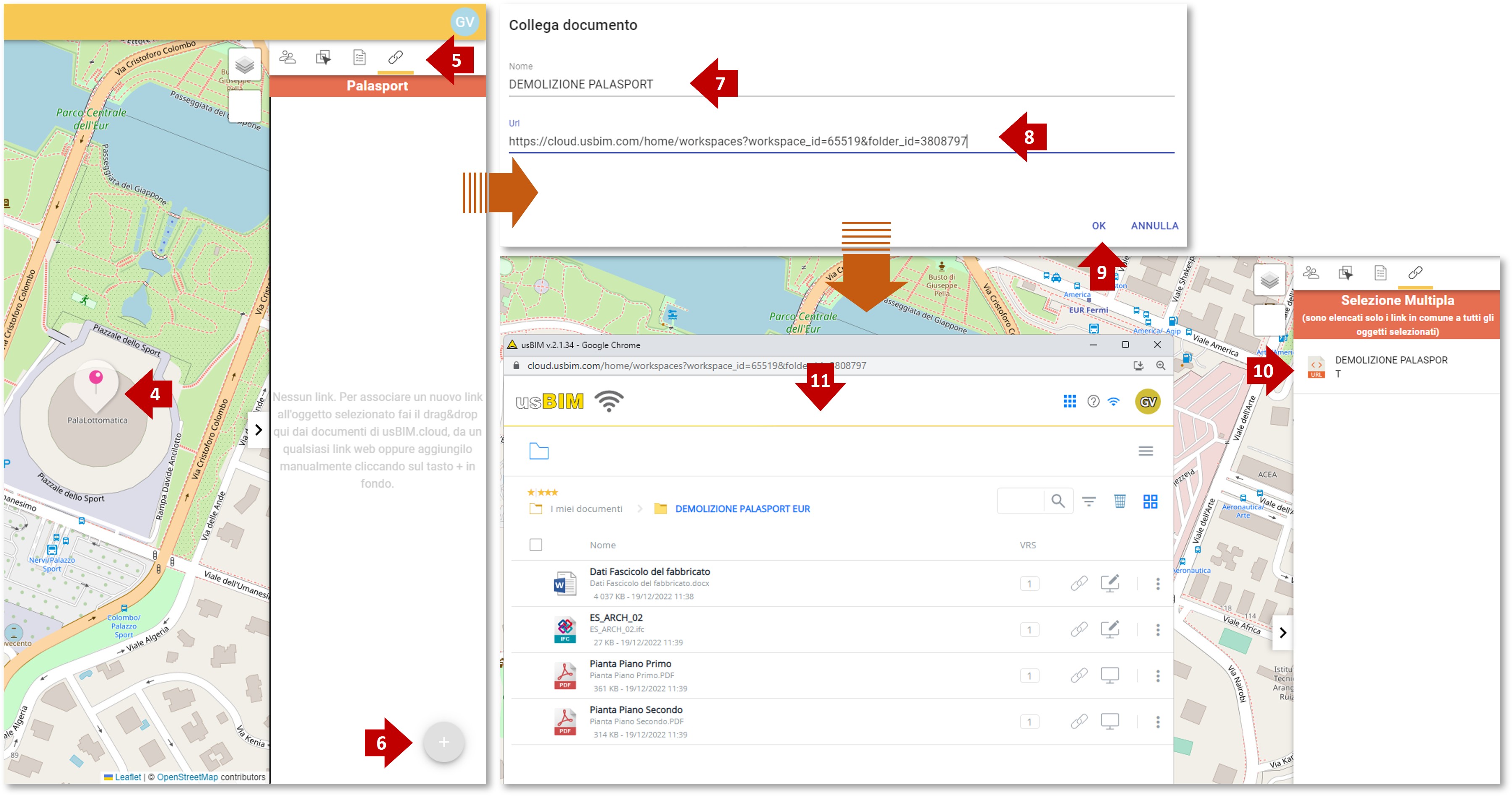Viewport: 1512px width, 796px height.
Task: Open the version 1 badge of Pianta Piano Primo
Action: point(1029,676)
